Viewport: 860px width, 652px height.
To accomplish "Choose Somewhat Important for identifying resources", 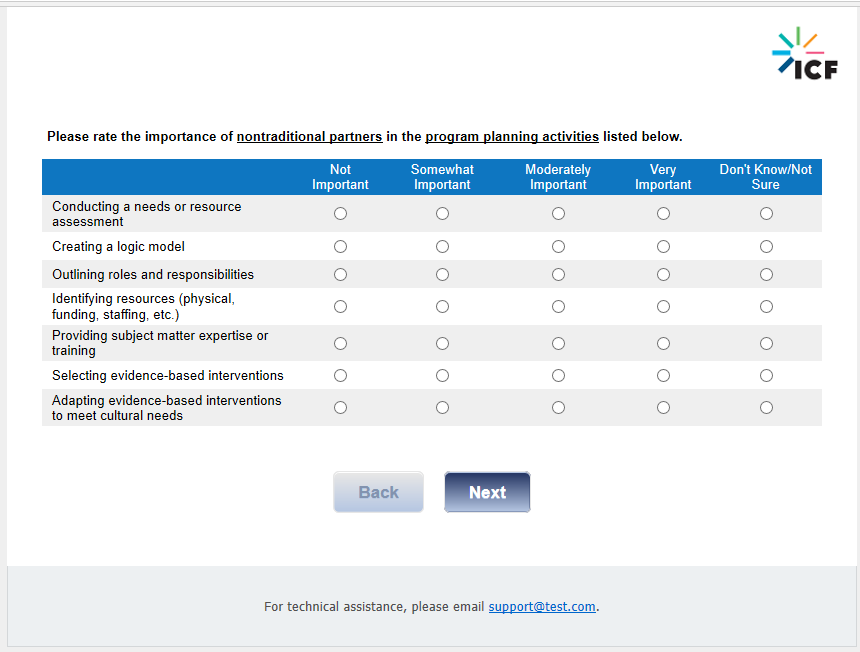I will (x=442, y=307).
